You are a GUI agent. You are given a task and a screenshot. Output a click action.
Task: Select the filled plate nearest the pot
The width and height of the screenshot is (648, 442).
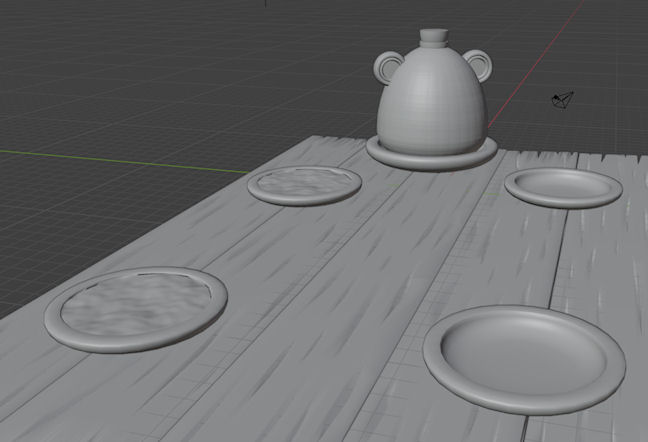(x=304, y=185)
